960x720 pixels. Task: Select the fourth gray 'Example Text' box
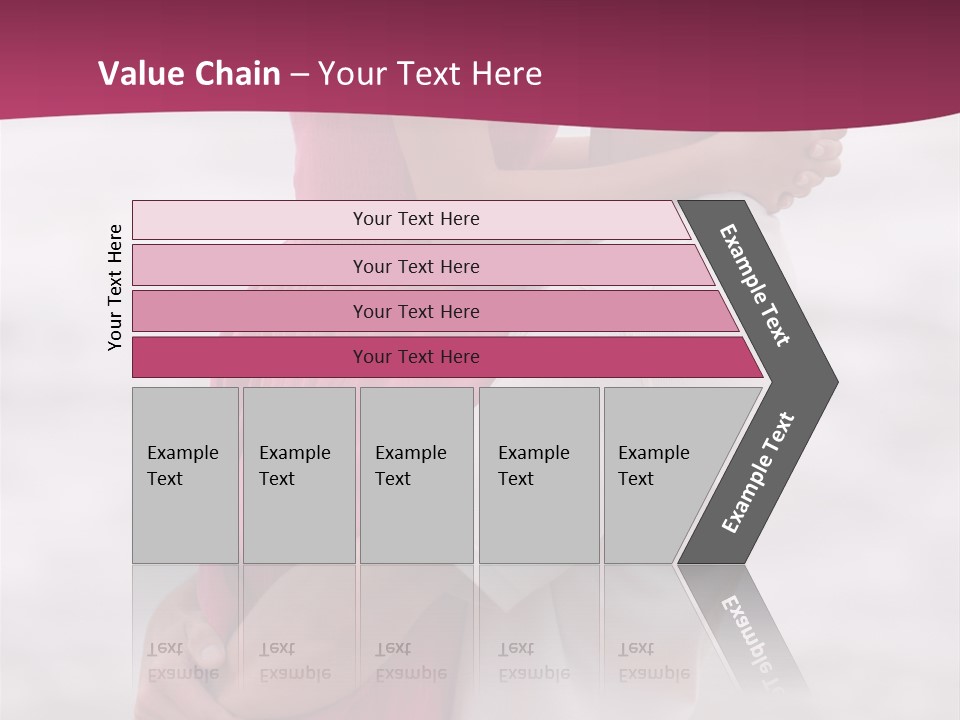[539, 475]
